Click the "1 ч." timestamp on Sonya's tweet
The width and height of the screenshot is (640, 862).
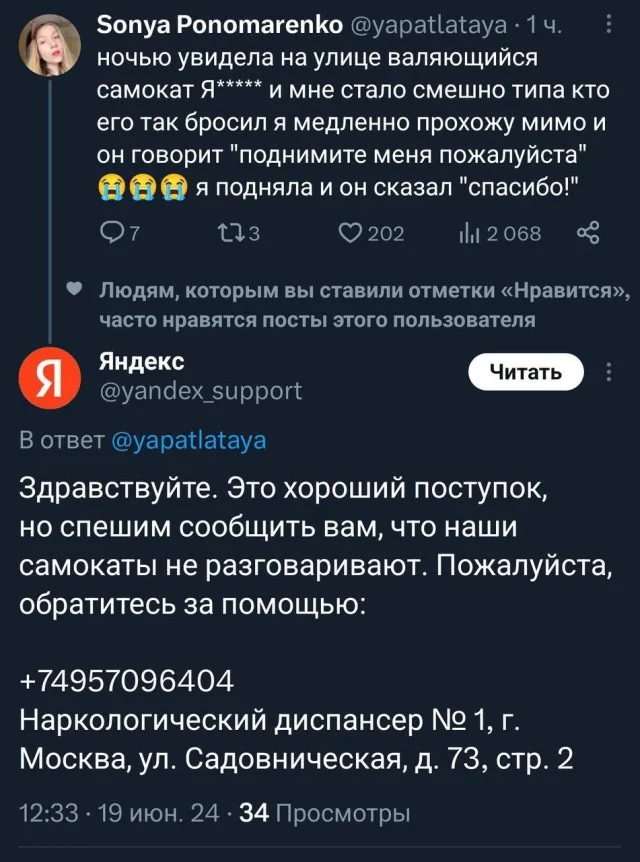click(547, 23)
